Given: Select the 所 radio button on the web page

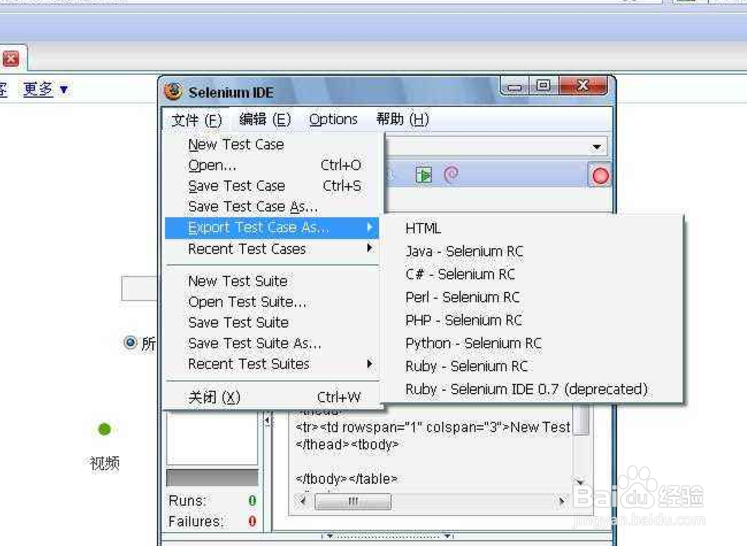Looking at the screenshot, I should pyautogui.click(x=130, y=342).
